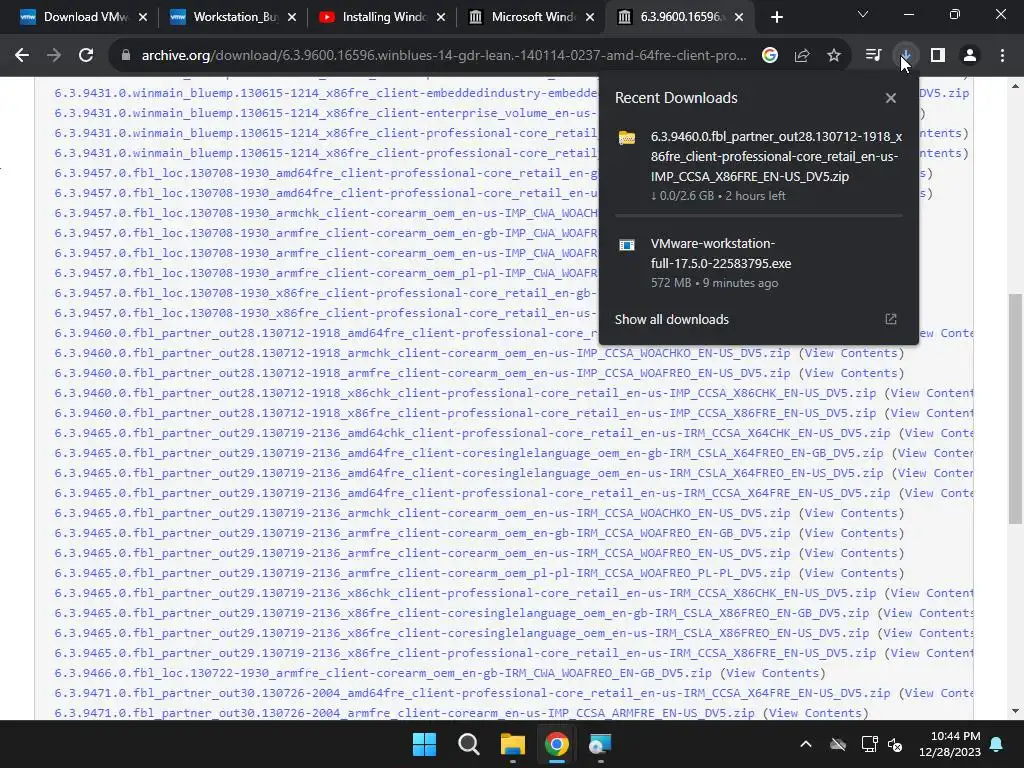
Task: Open 6.3.9460.0 armchk corearm WOACHKO zip link
Action: [422, 353]
